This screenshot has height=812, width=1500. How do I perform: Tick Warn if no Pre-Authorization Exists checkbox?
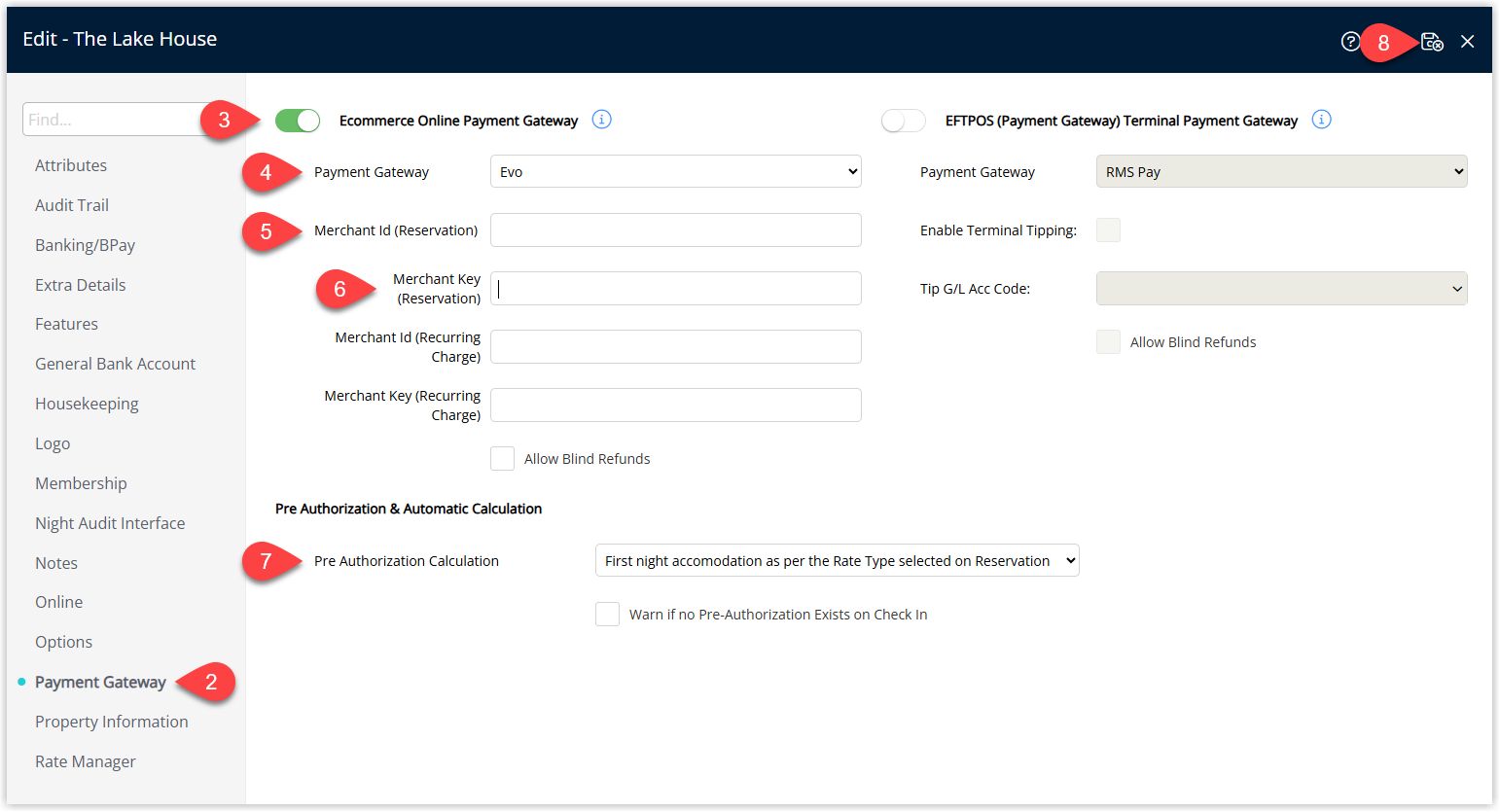pos(607,615)
